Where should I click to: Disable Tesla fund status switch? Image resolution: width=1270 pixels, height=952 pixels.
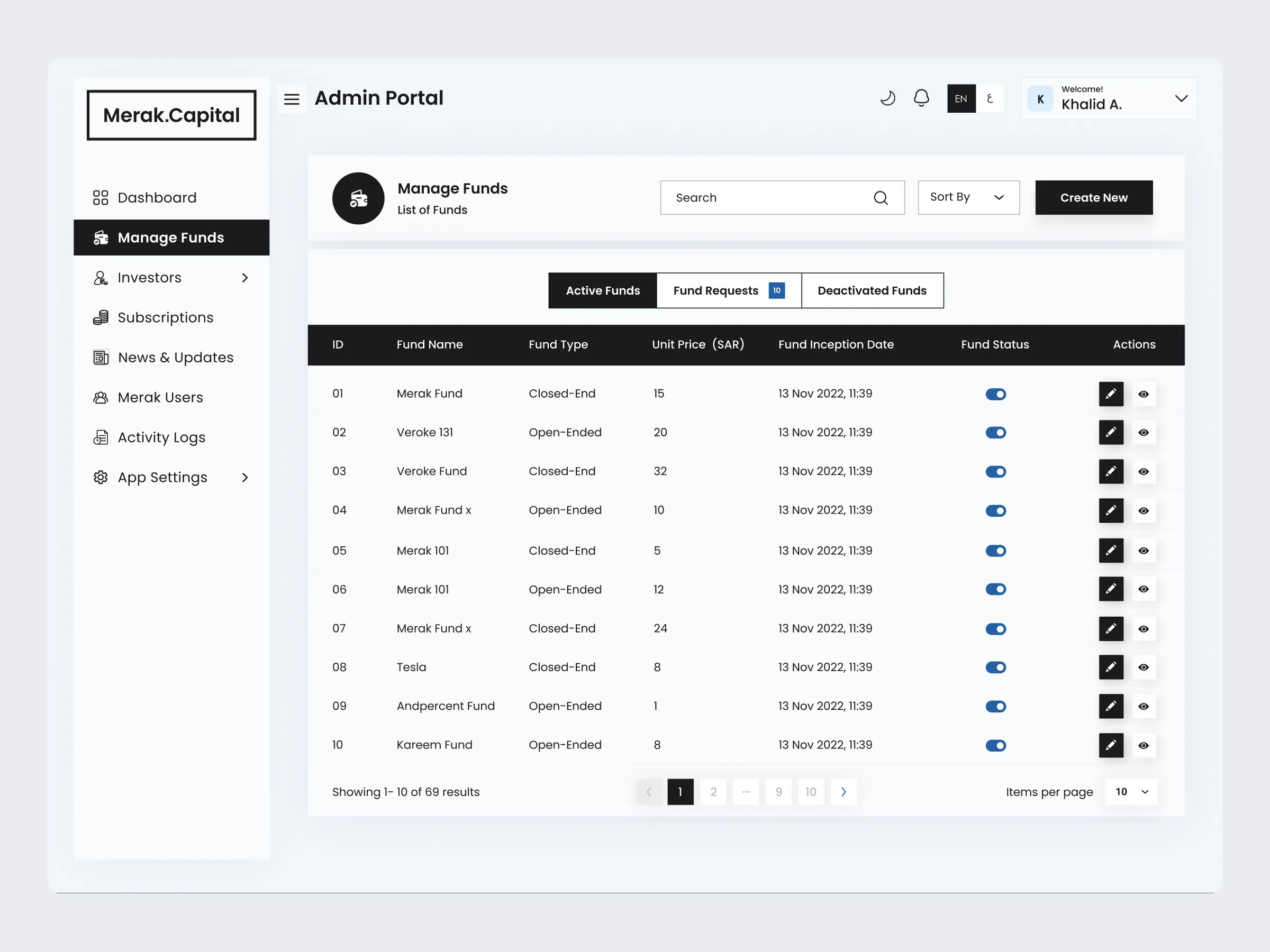[x=995, y=667]
